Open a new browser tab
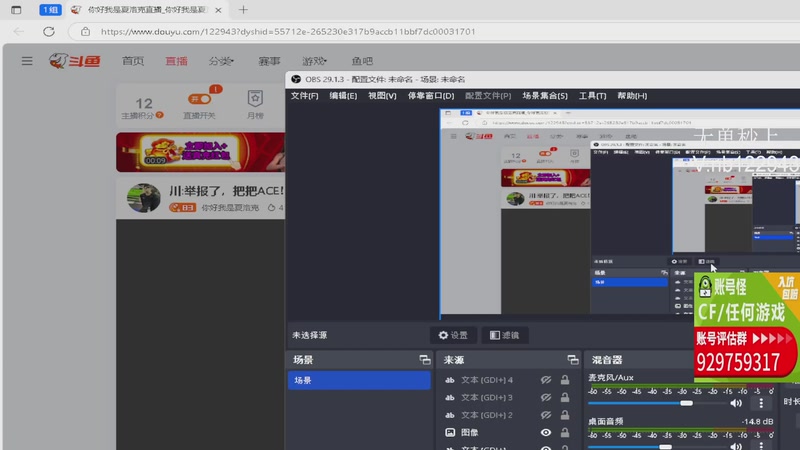 (x=243, y=10)
